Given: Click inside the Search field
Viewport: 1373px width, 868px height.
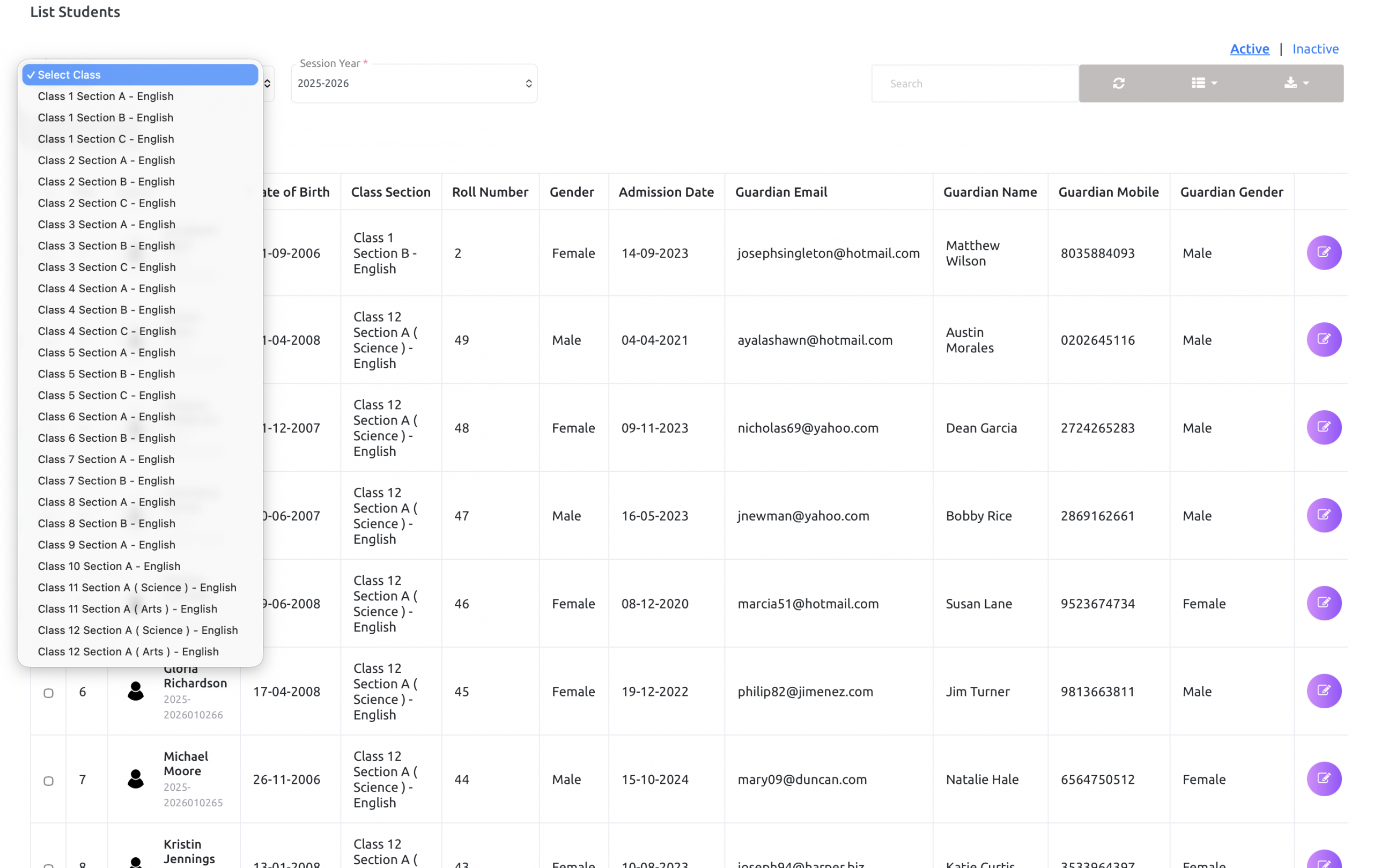Looking at the screenshot, I should (974, 84).
